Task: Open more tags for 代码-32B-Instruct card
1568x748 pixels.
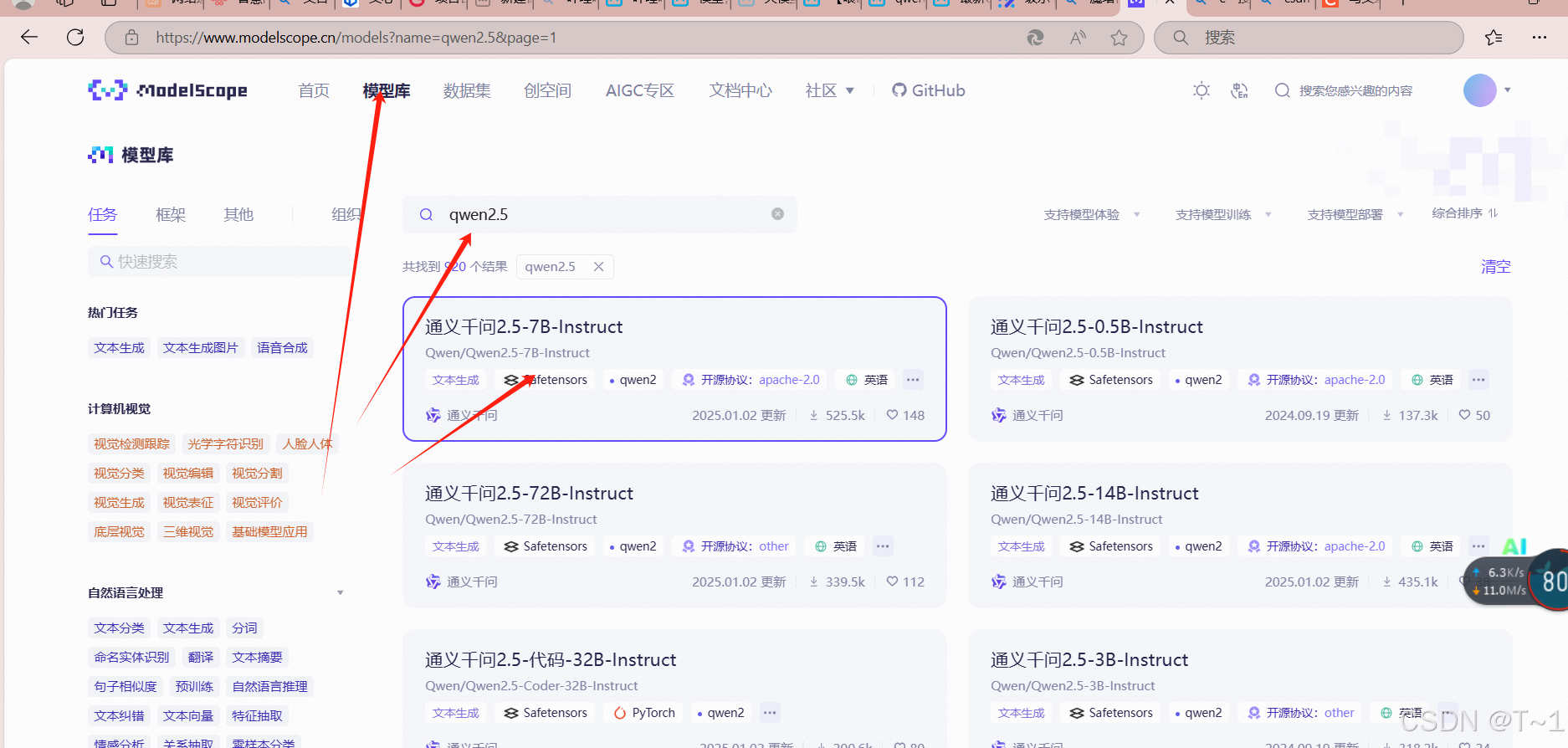Action: coord(770,713)
